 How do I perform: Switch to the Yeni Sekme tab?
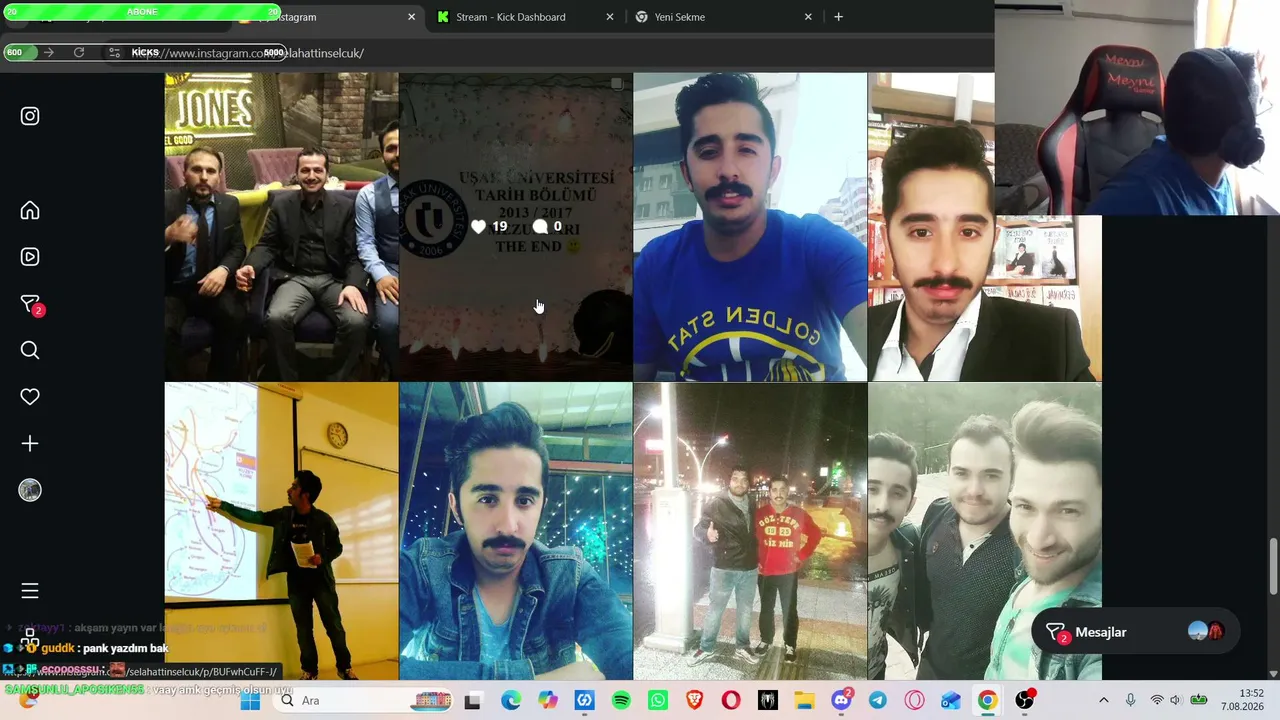pyautogui.click(x=725, y=17)
